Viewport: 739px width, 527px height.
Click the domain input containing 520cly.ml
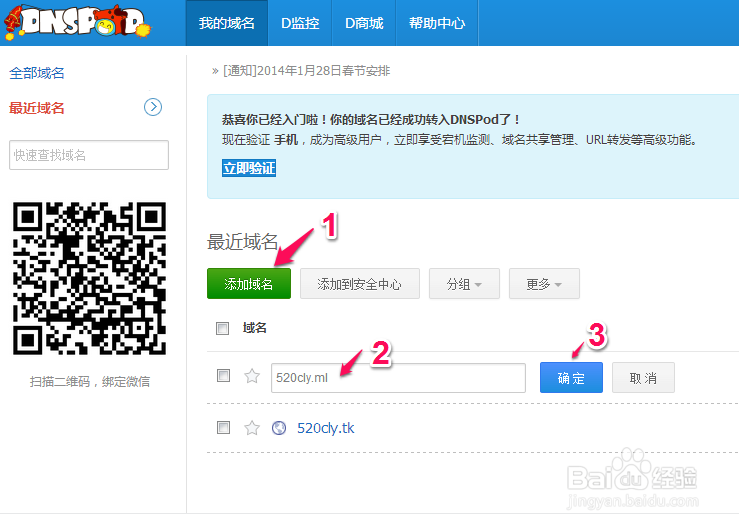coord(398,378)
